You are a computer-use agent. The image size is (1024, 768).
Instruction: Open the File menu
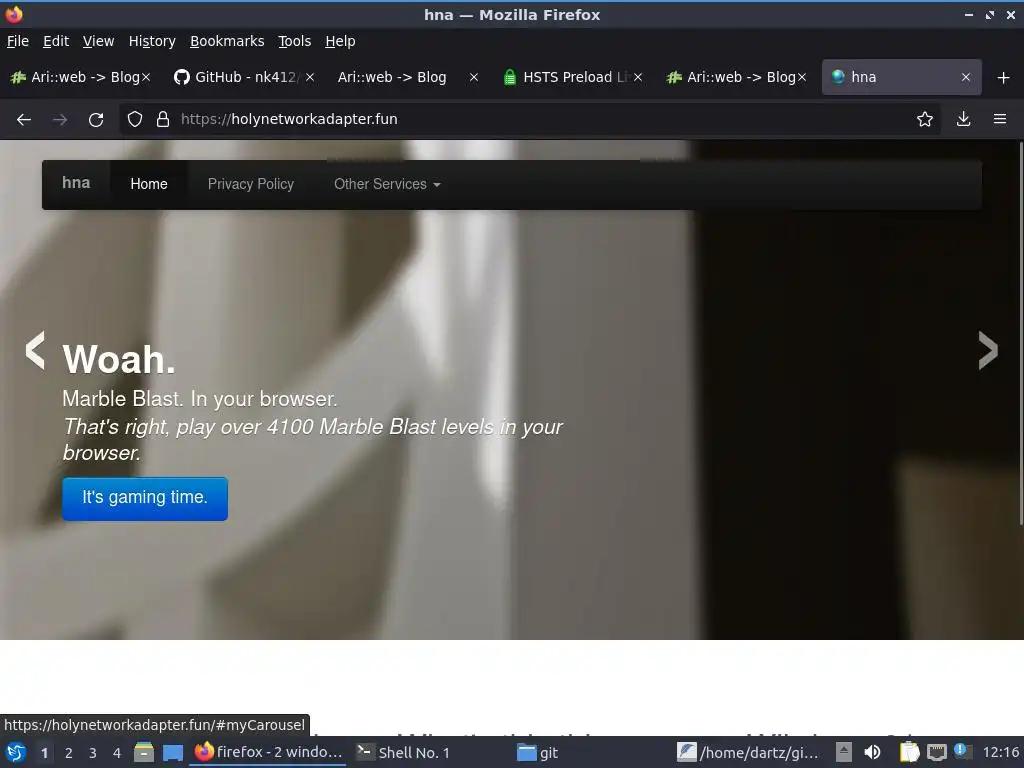(x=18, y=41)
